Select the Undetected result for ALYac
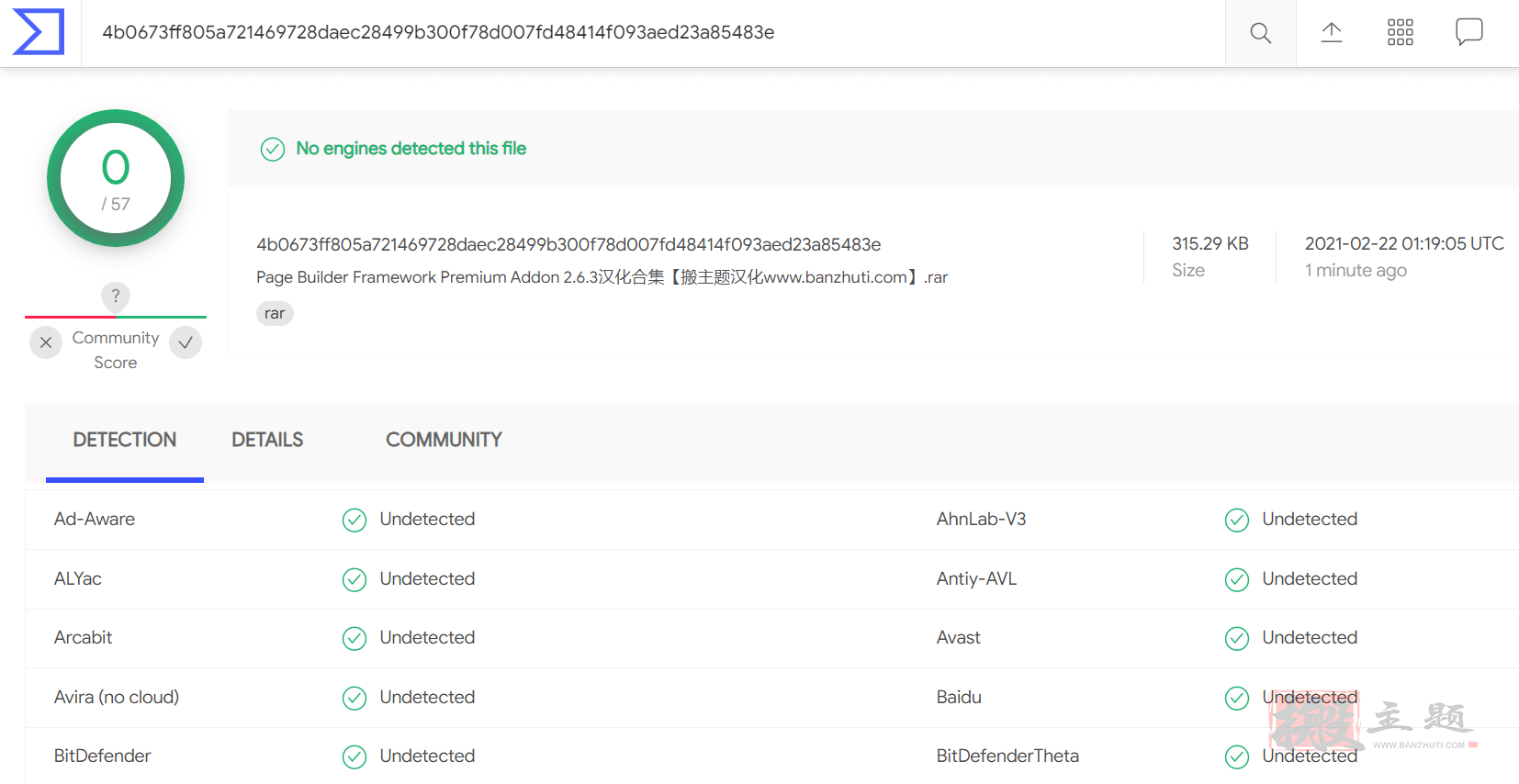This screenshot has height=784, width=1519. [427, 579]
